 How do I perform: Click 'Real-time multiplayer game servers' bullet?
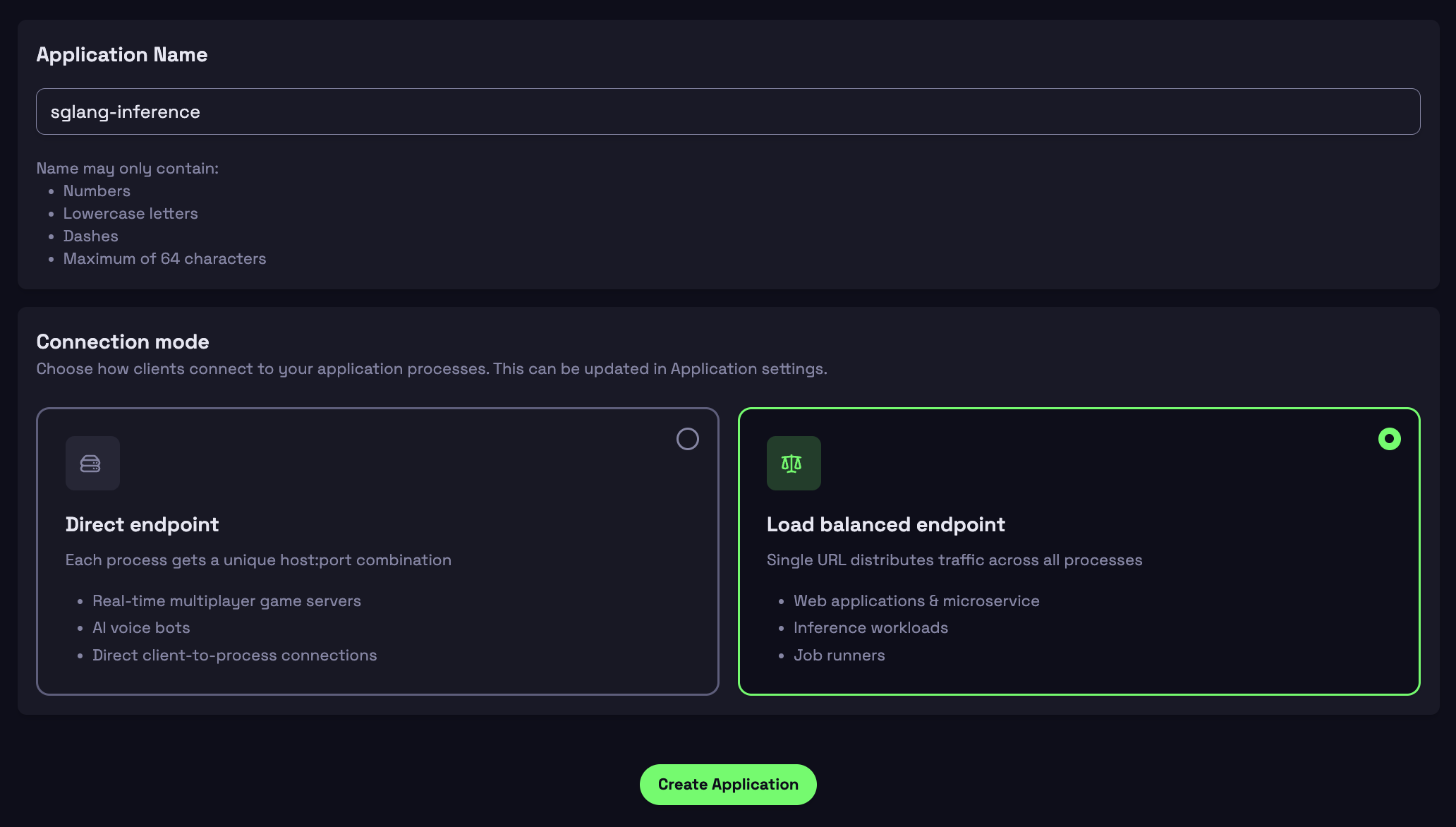(x=226, y=600)
